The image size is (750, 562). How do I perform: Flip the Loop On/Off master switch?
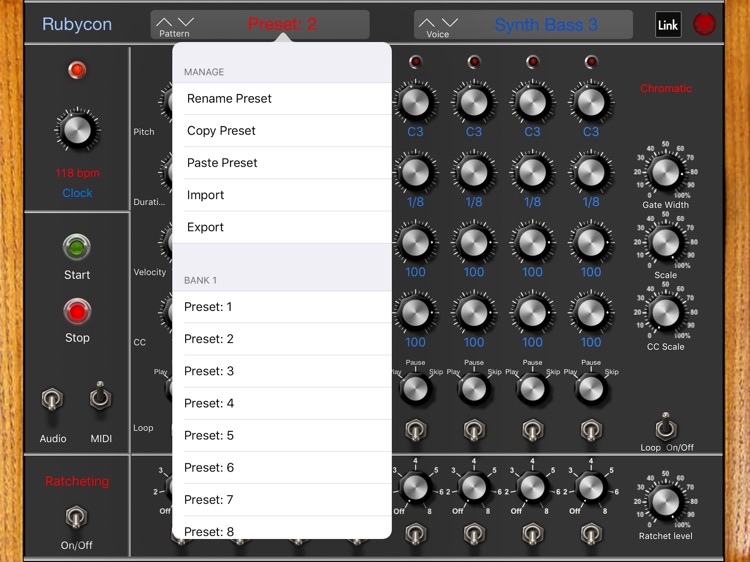click(x=665, y=427)
